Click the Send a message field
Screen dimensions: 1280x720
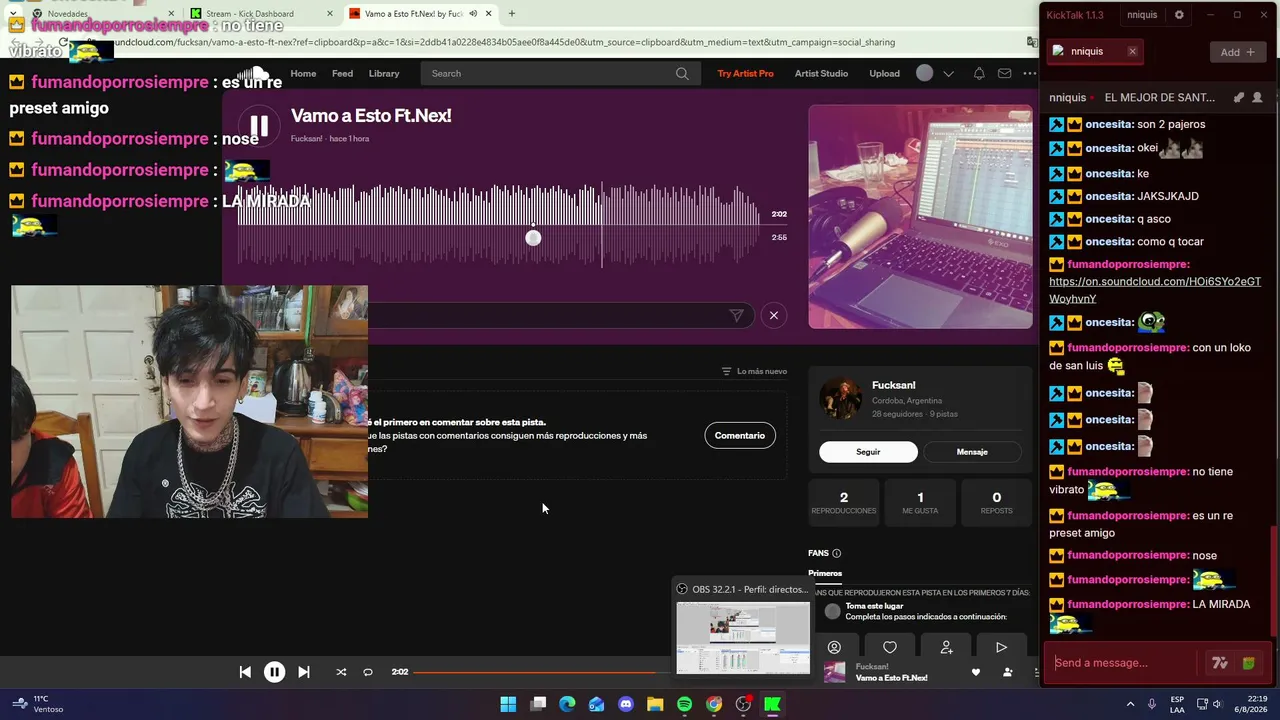tap(1123, 663)
